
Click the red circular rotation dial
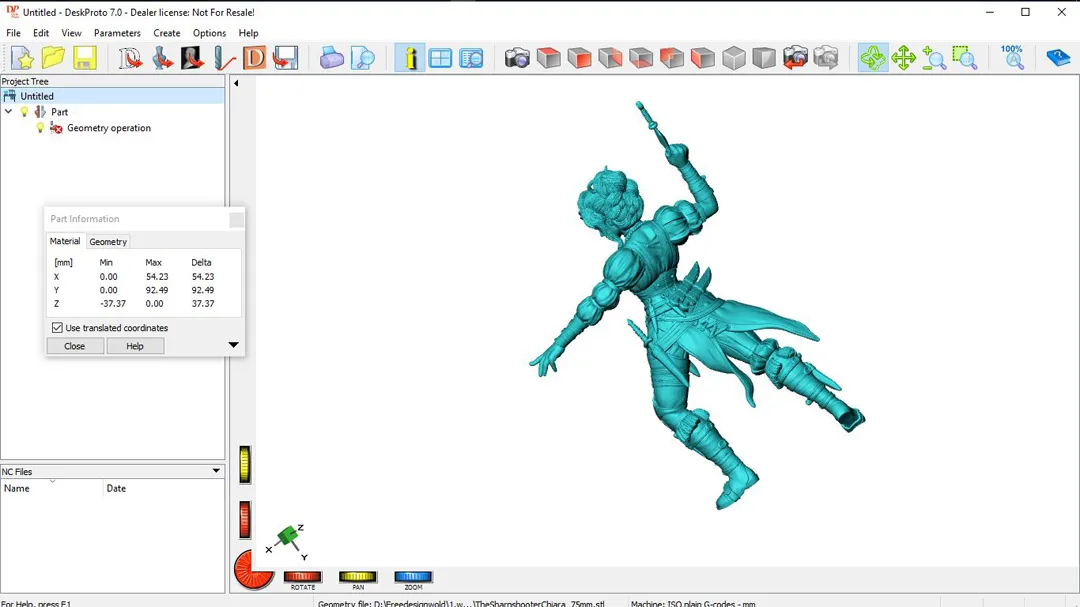(253, 570)
